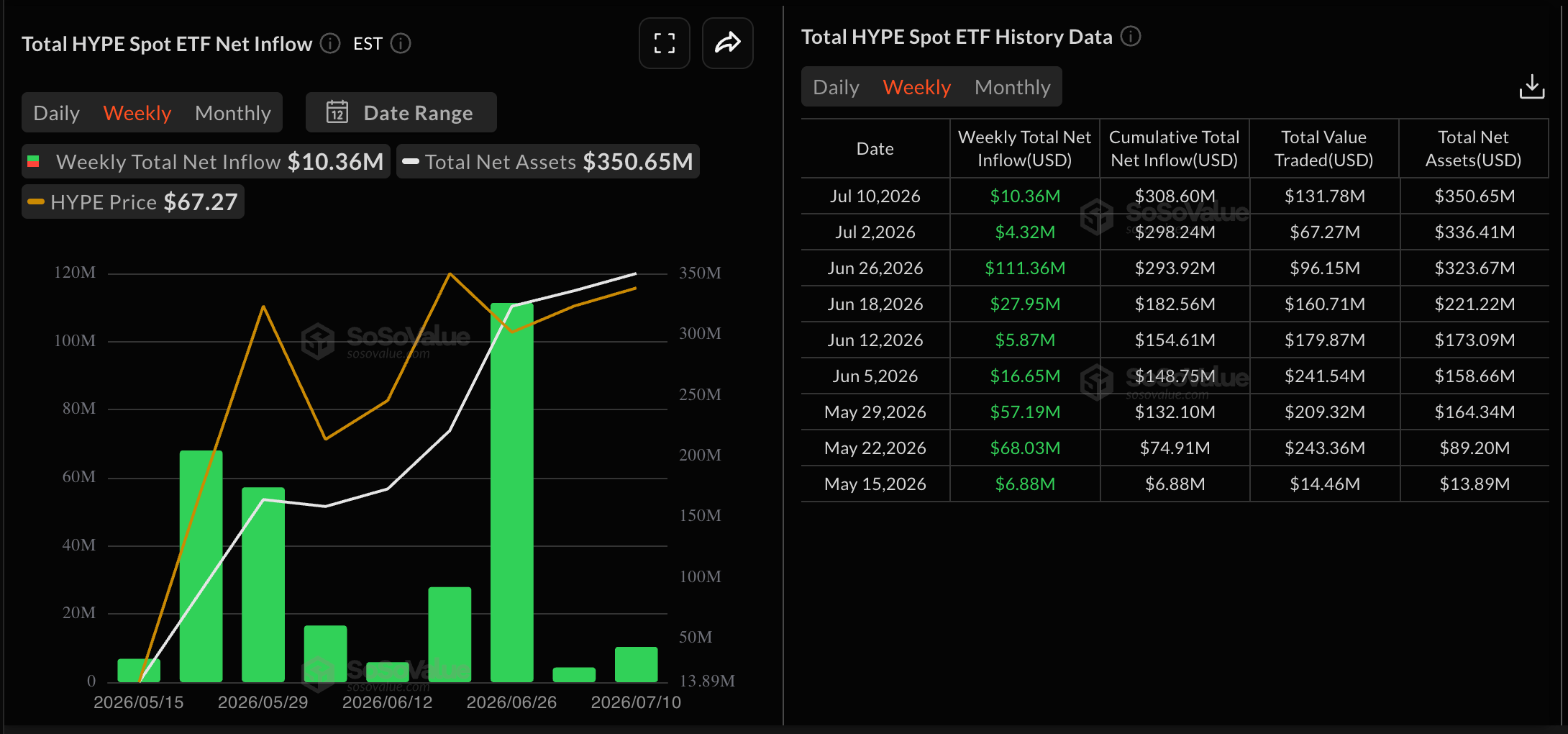1568x734 pixels.
Task: Click info icon beside History Data title
Action: (x=1131, y=36)
